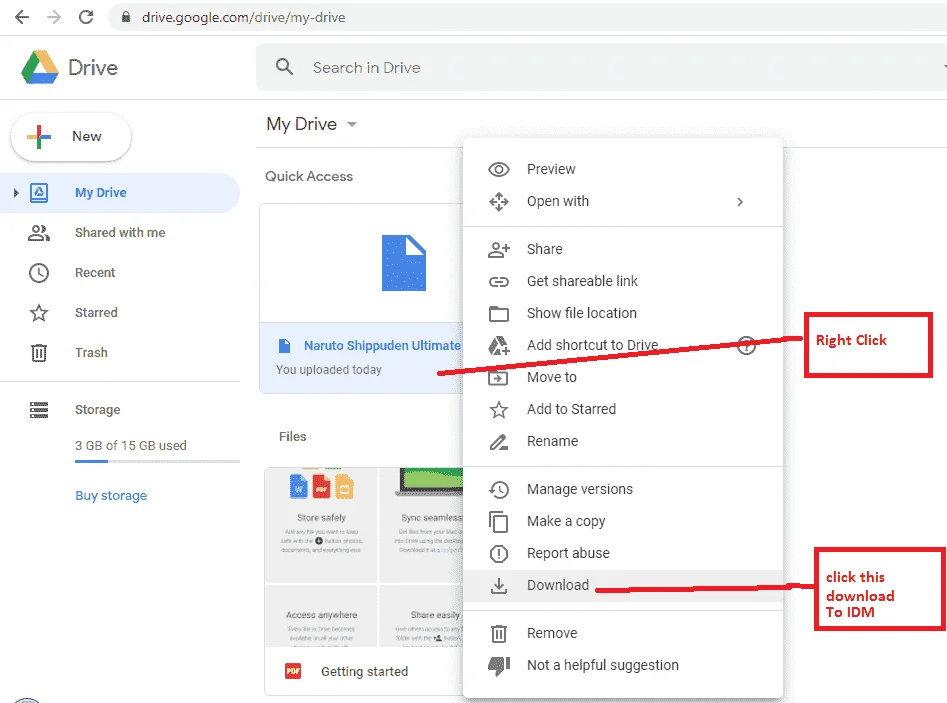
Task: Click the shareable link chain icon
Action: pyautogui.click(x=499, y=281)
